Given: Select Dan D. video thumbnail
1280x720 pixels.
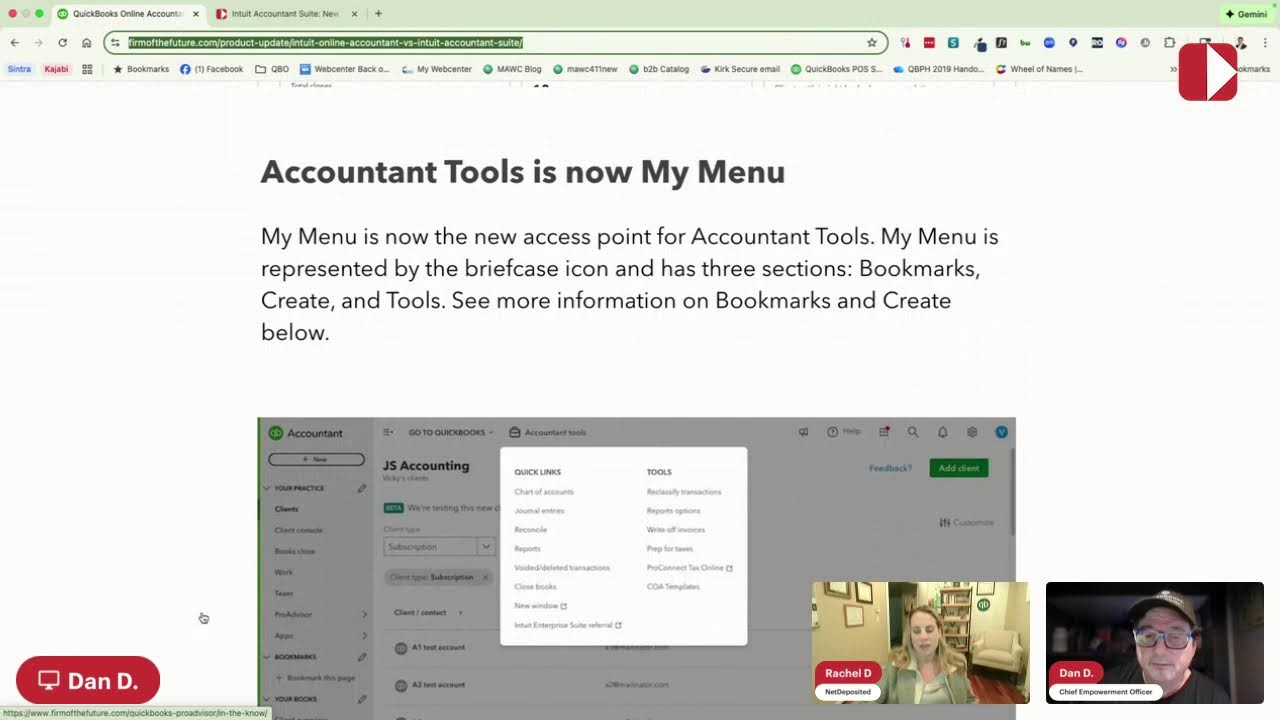Looking at the screenshot, I should pos(1155,643).
